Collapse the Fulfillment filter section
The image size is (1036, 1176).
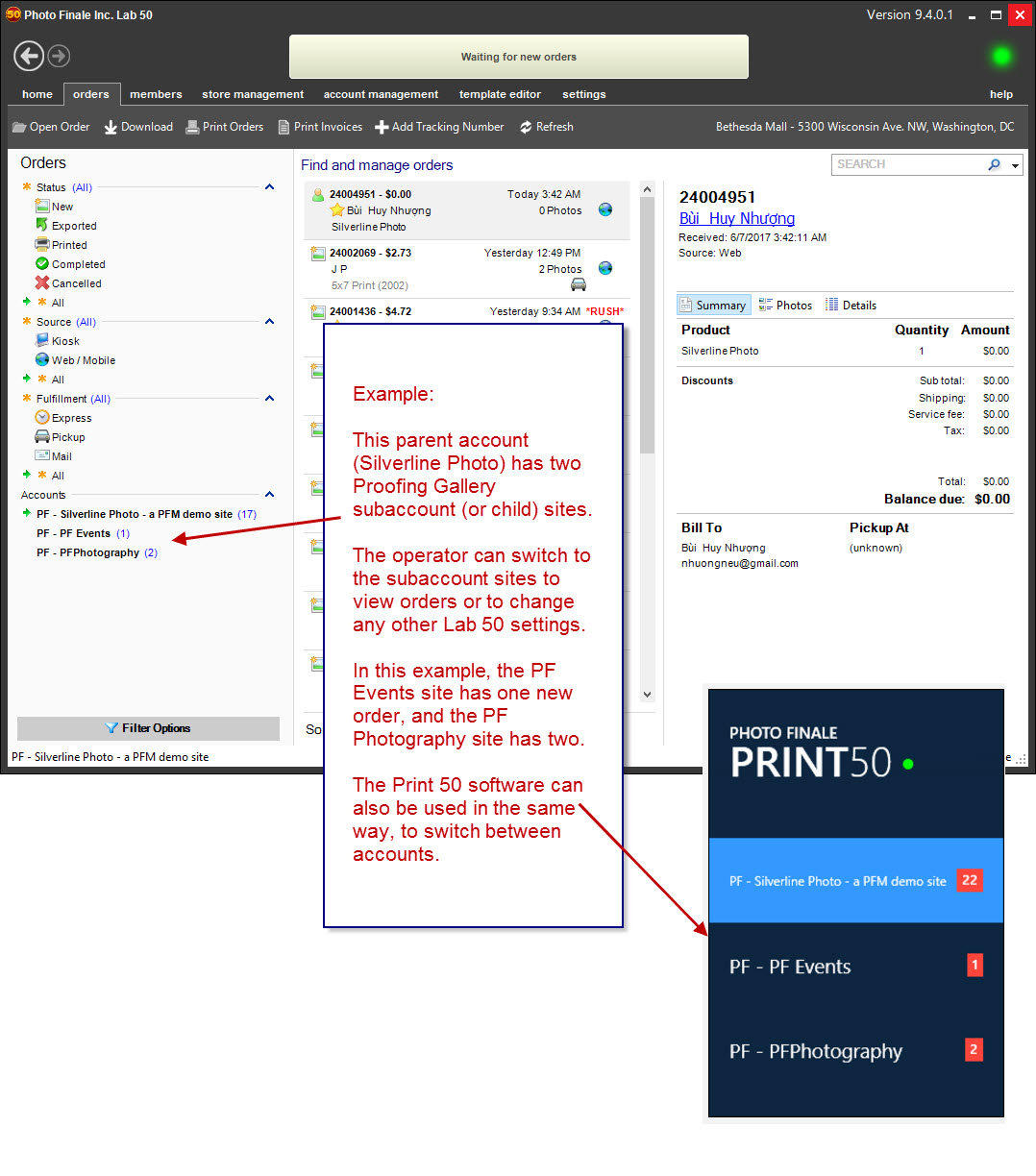click(269, 399)
